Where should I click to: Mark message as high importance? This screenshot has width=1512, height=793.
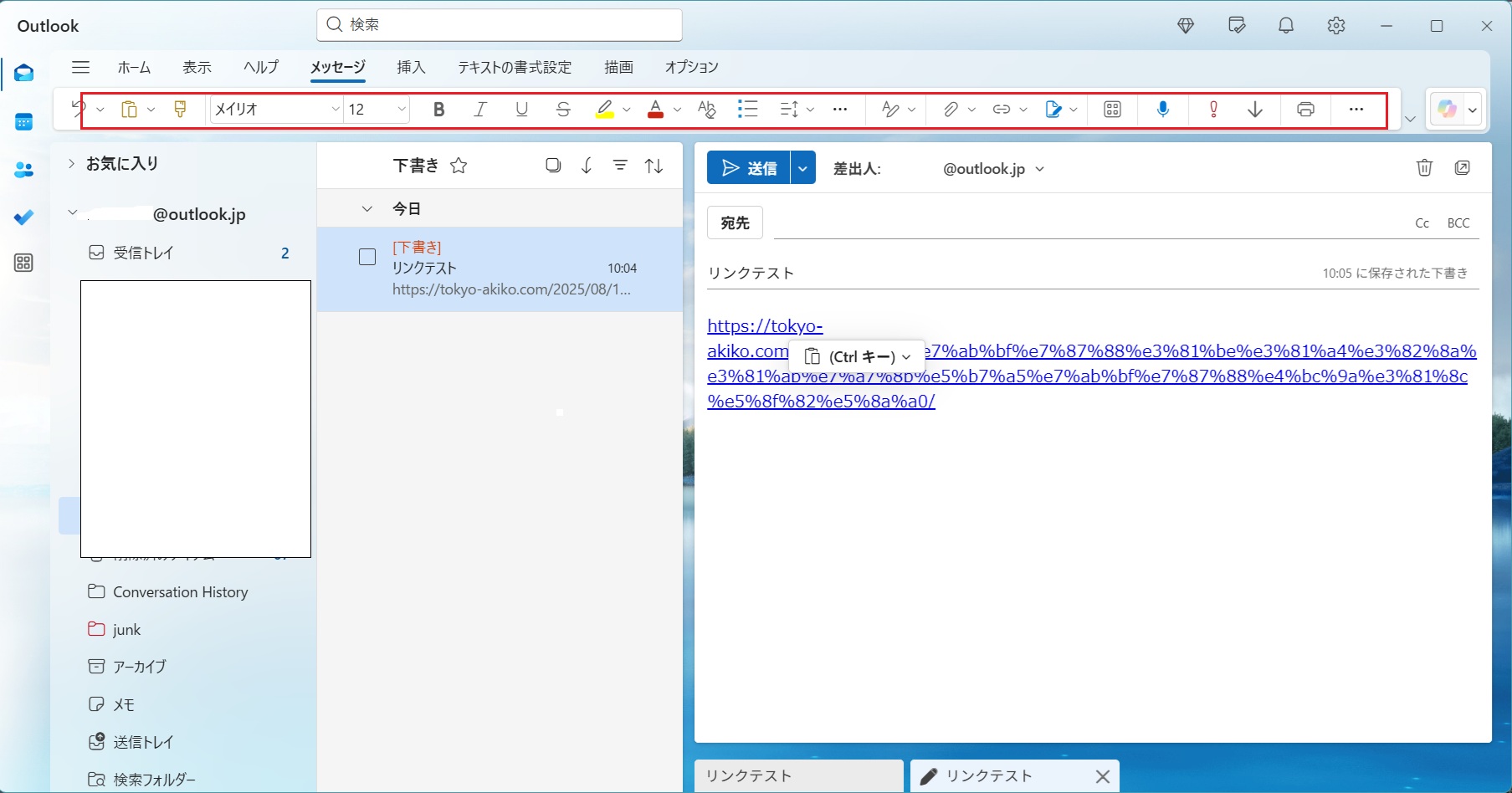tap(1213, 110)
